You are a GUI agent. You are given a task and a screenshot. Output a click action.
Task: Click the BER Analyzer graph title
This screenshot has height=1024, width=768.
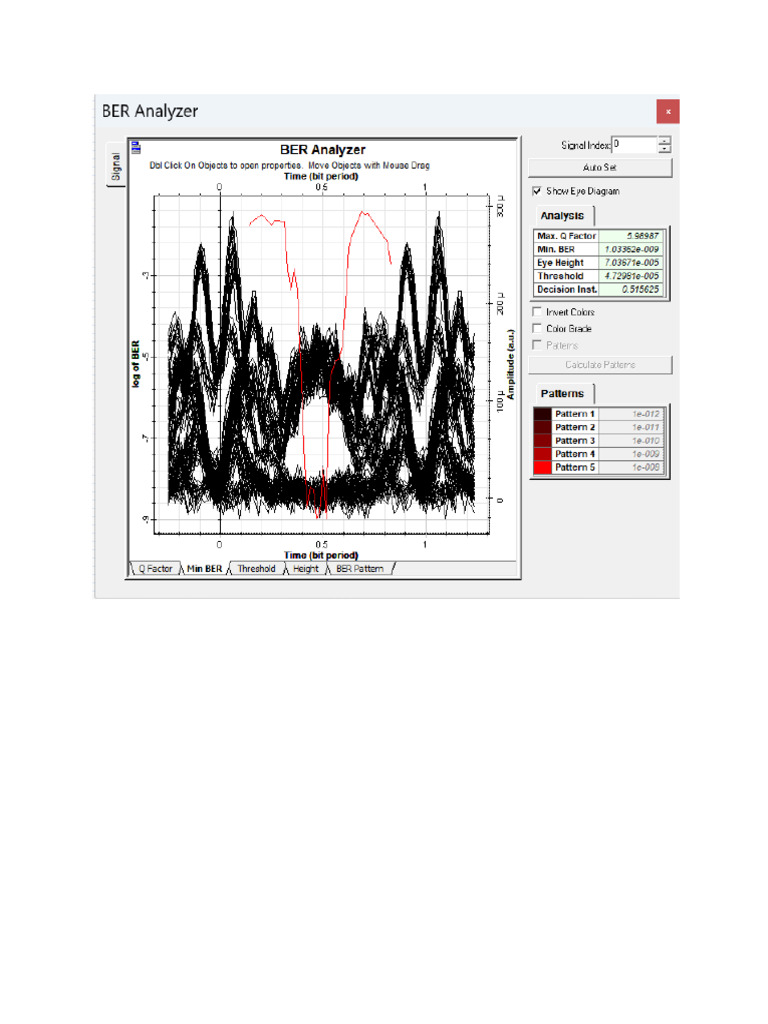[x=323, y=150]
